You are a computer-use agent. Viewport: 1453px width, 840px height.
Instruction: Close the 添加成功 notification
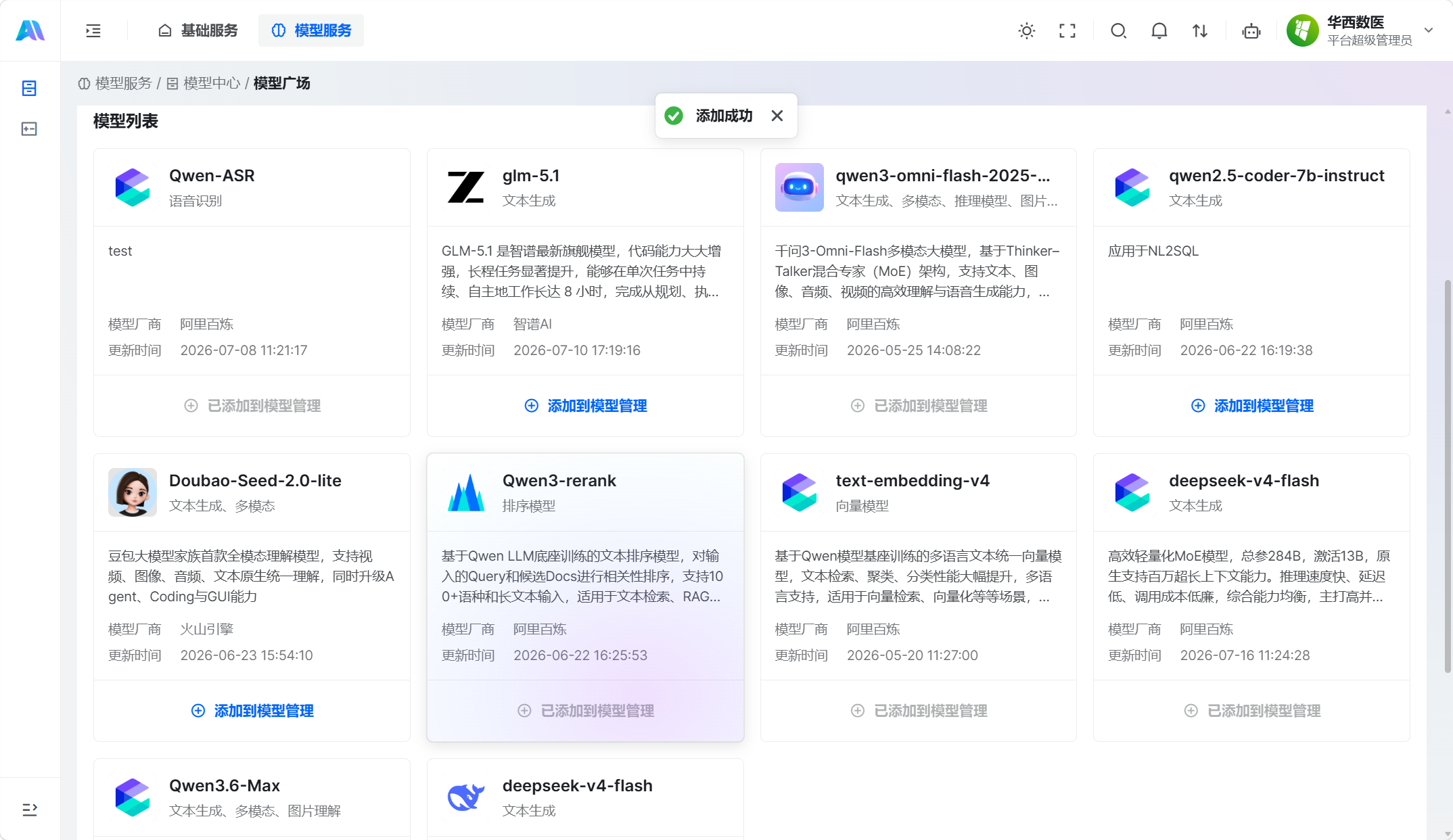(777, 116)
